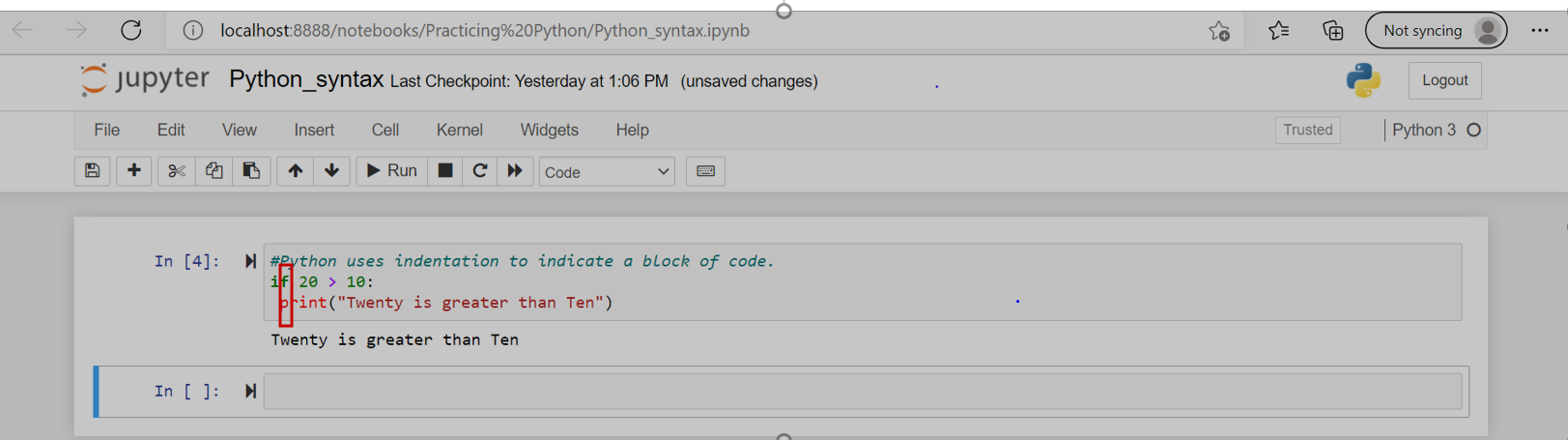Expand the Code cell type dropdown
The height and width of the screenshot is (440, 1568).
(606, 172)
